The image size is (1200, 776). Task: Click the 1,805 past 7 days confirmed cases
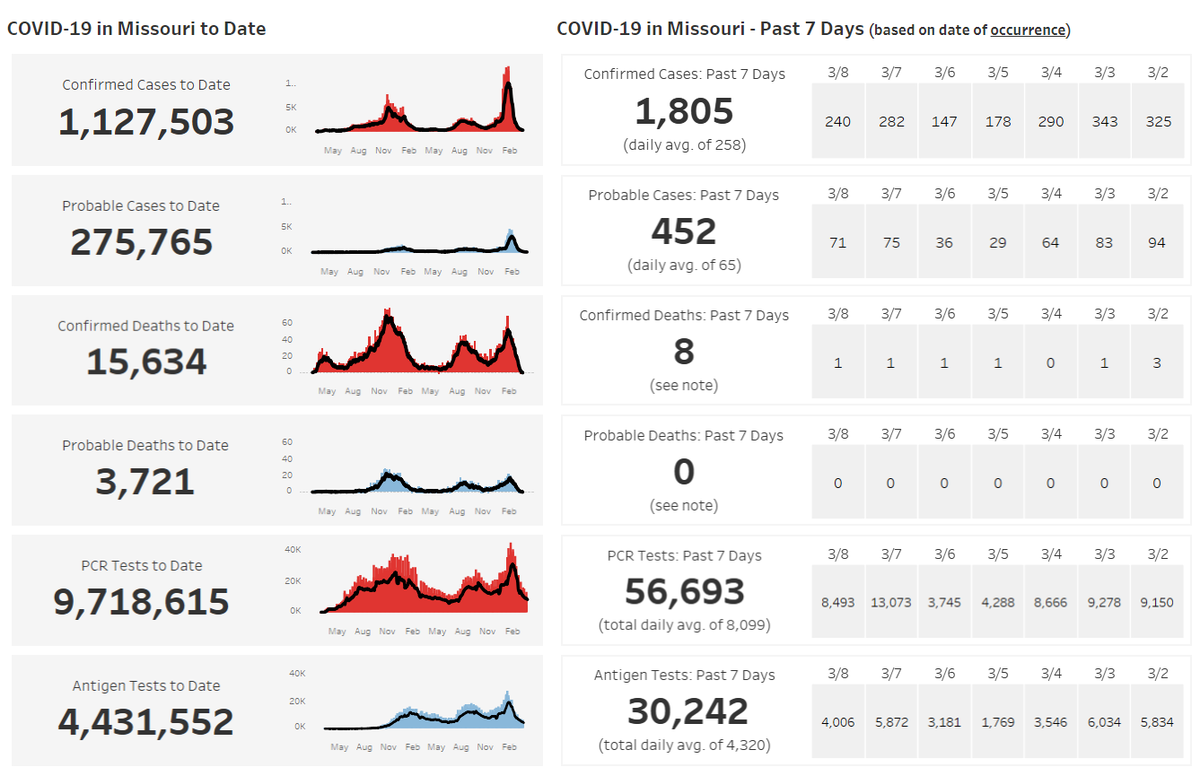click(684, 111)
